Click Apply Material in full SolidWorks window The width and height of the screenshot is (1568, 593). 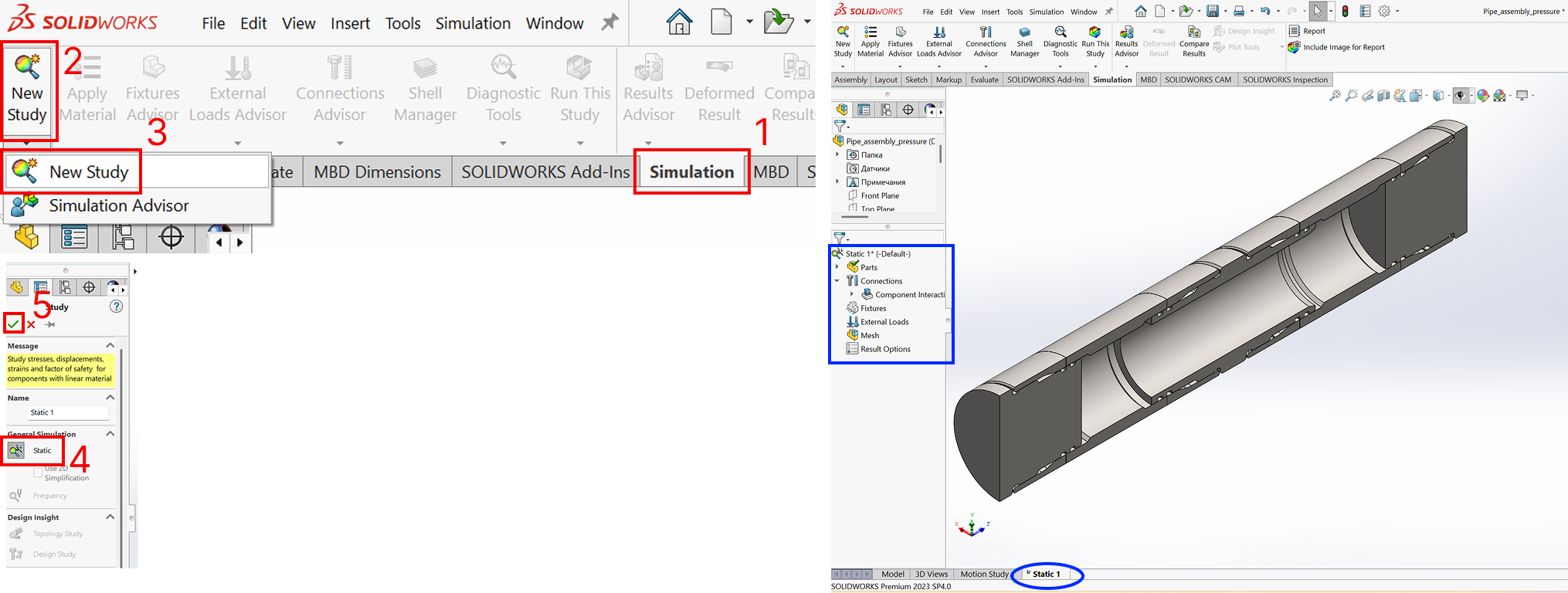pyautogui.click(x=871, y=42)
